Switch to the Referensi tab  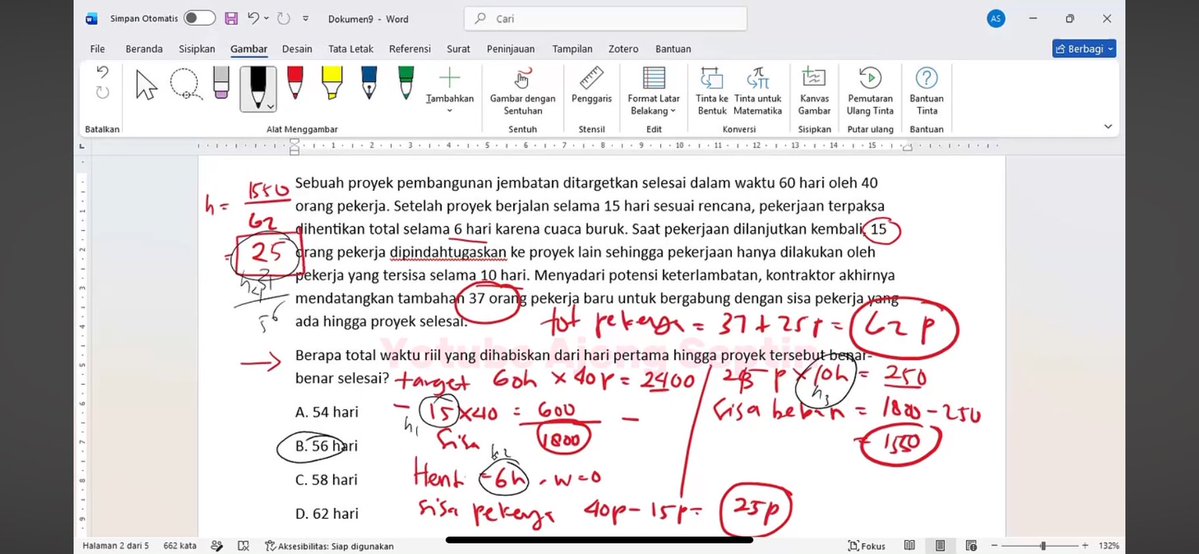tap(410, 49)
